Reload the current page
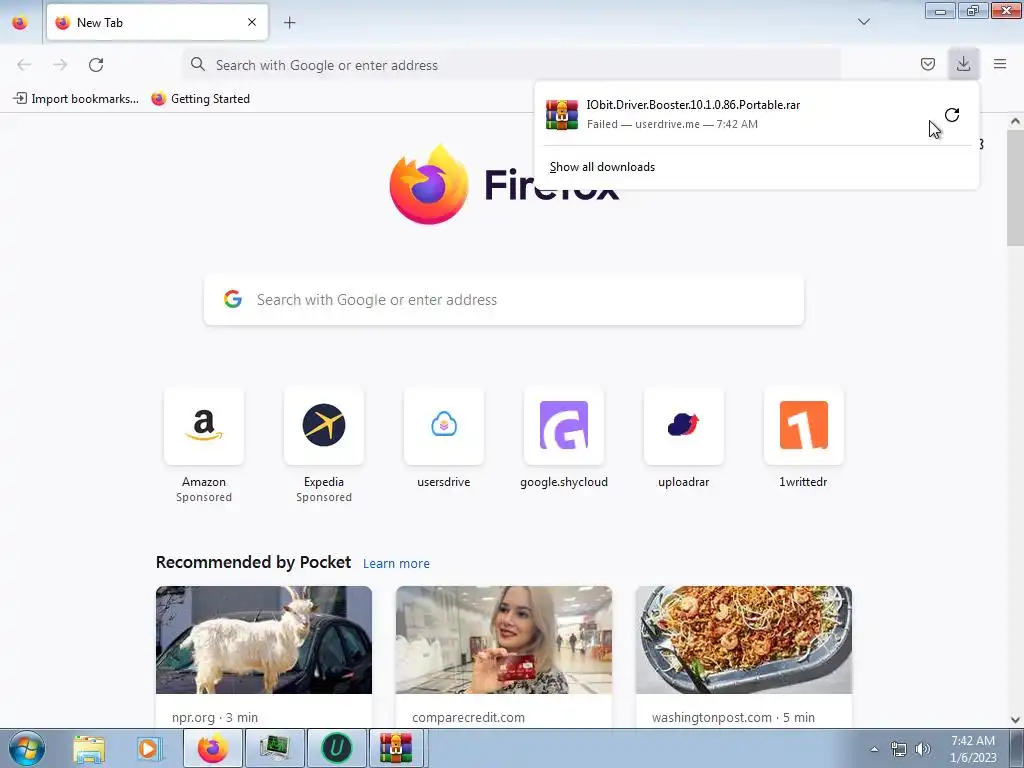 pyautogui.click(x=96, y=65)
